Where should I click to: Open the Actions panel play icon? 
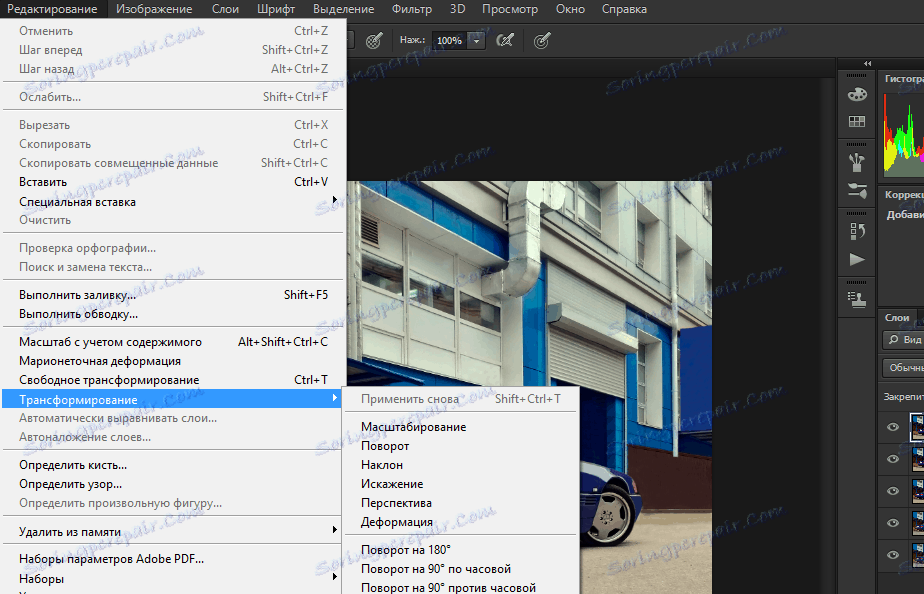tap(857, 259)
